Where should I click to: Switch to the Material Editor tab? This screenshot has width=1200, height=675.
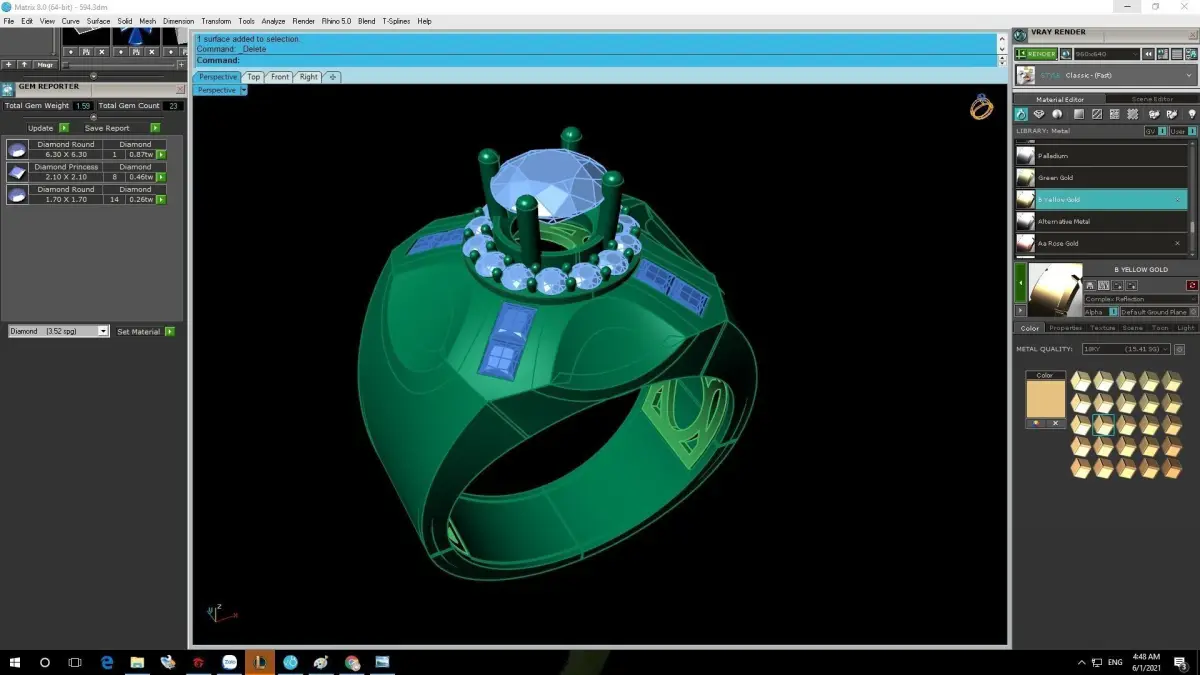tap(1060, 99)
